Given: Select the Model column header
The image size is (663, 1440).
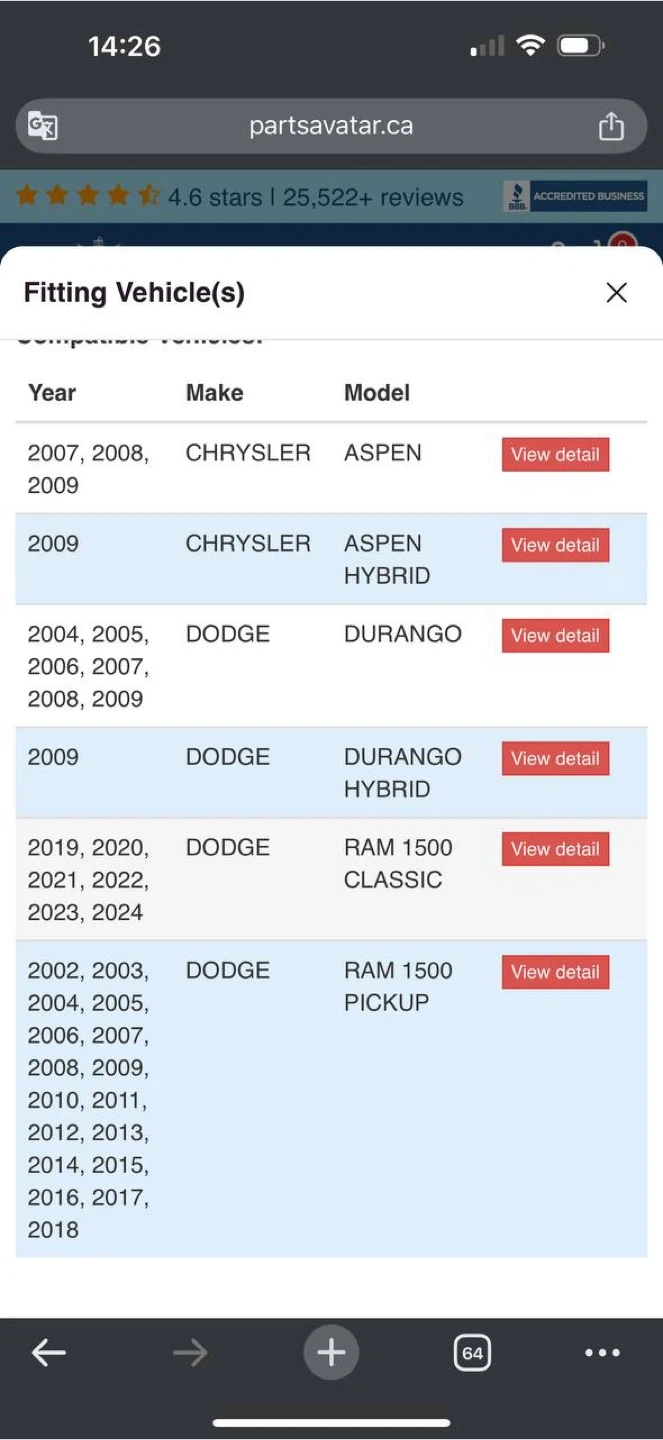Looking at the screenshot, I should pos(377,393).
